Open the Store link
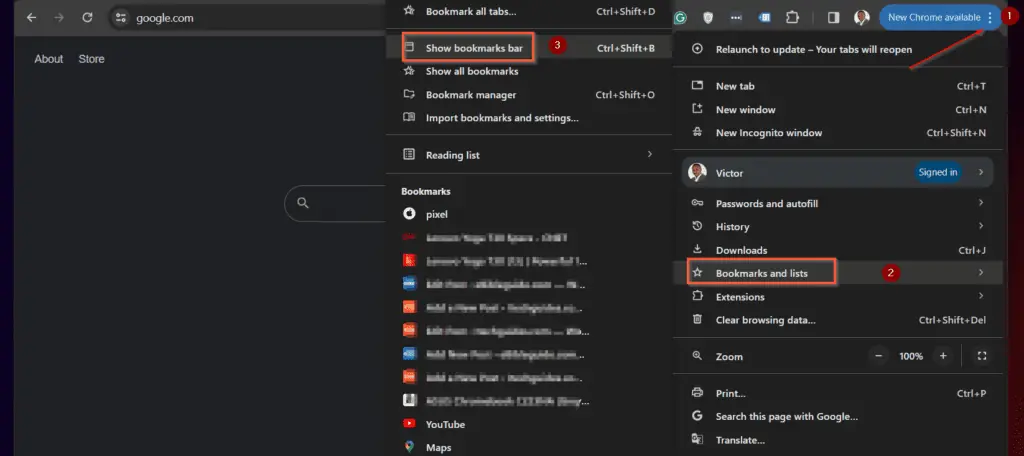This screenshot has height=456, width=1024. tap(91, 59)
